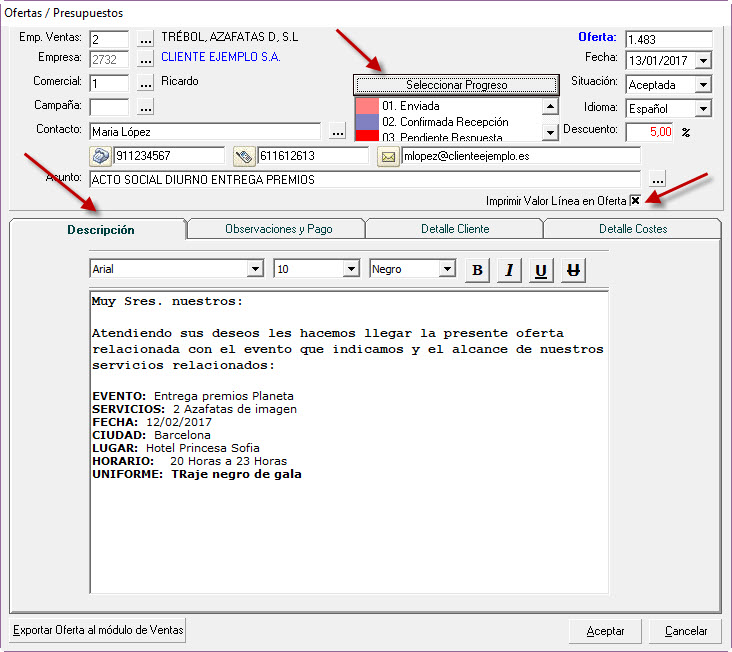The image size is (732, 652).
Task: Click 'LUGAR: Hotel Princesa Sofia' line
Action: click(176, 448)
